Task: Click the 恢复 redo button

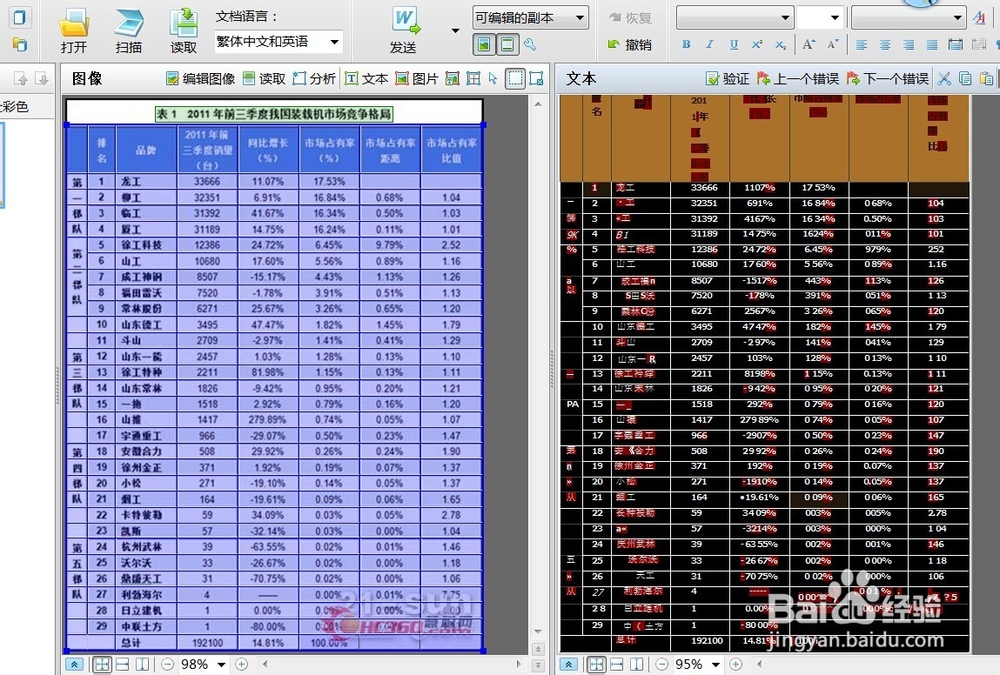Action: tap(630, 18)
